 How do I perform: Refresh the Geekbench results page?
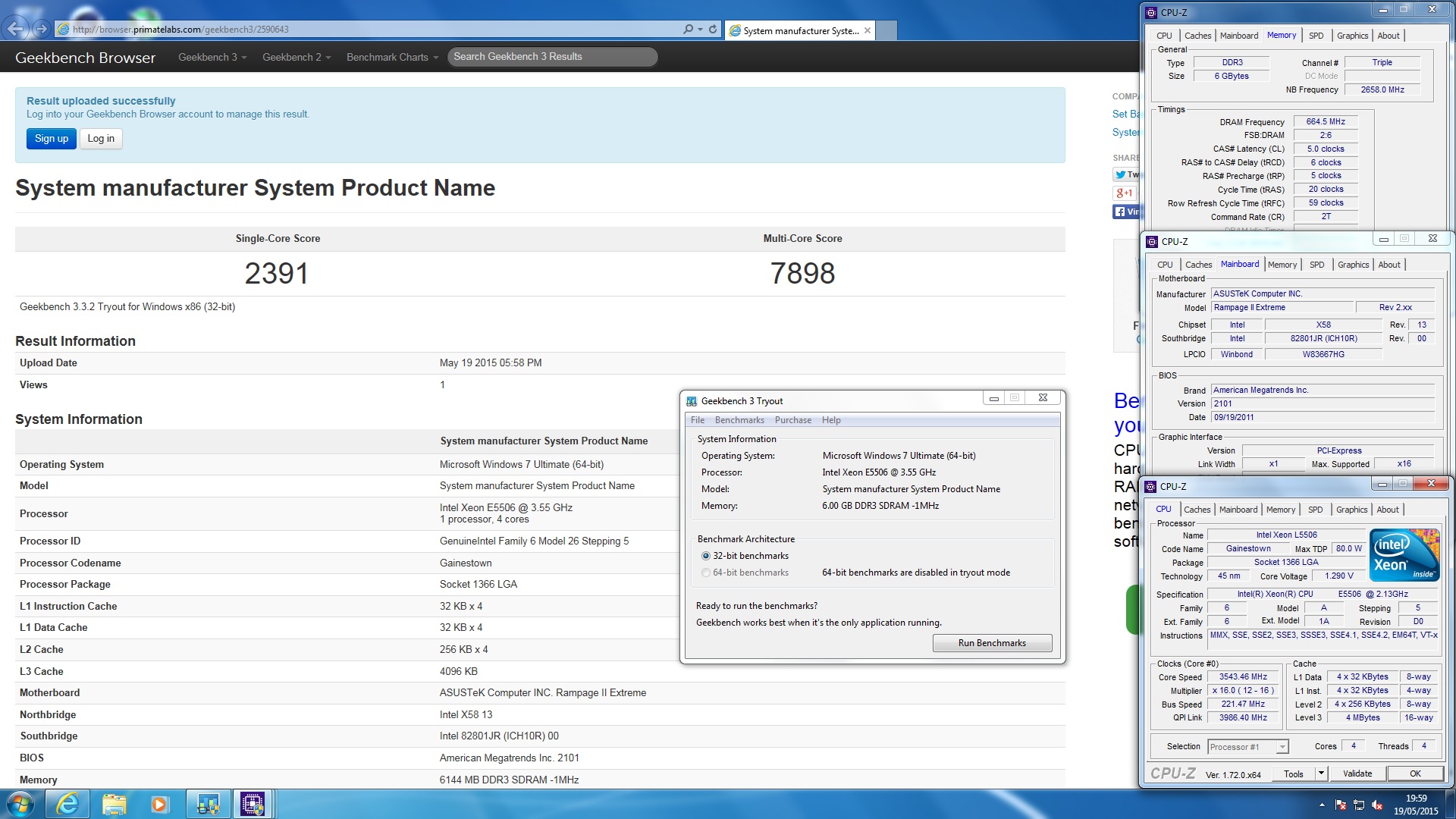coord(713,29)
